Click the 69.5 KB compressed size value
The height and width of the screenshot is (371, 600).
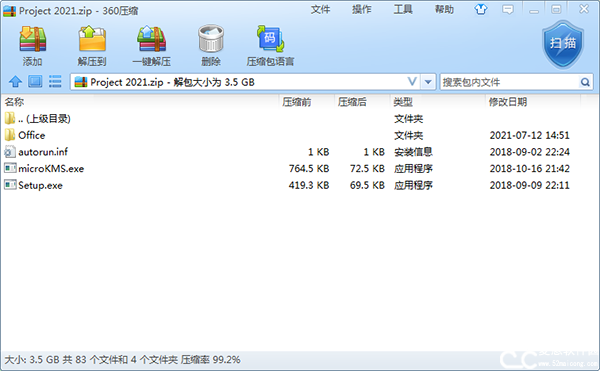(367, 186)
